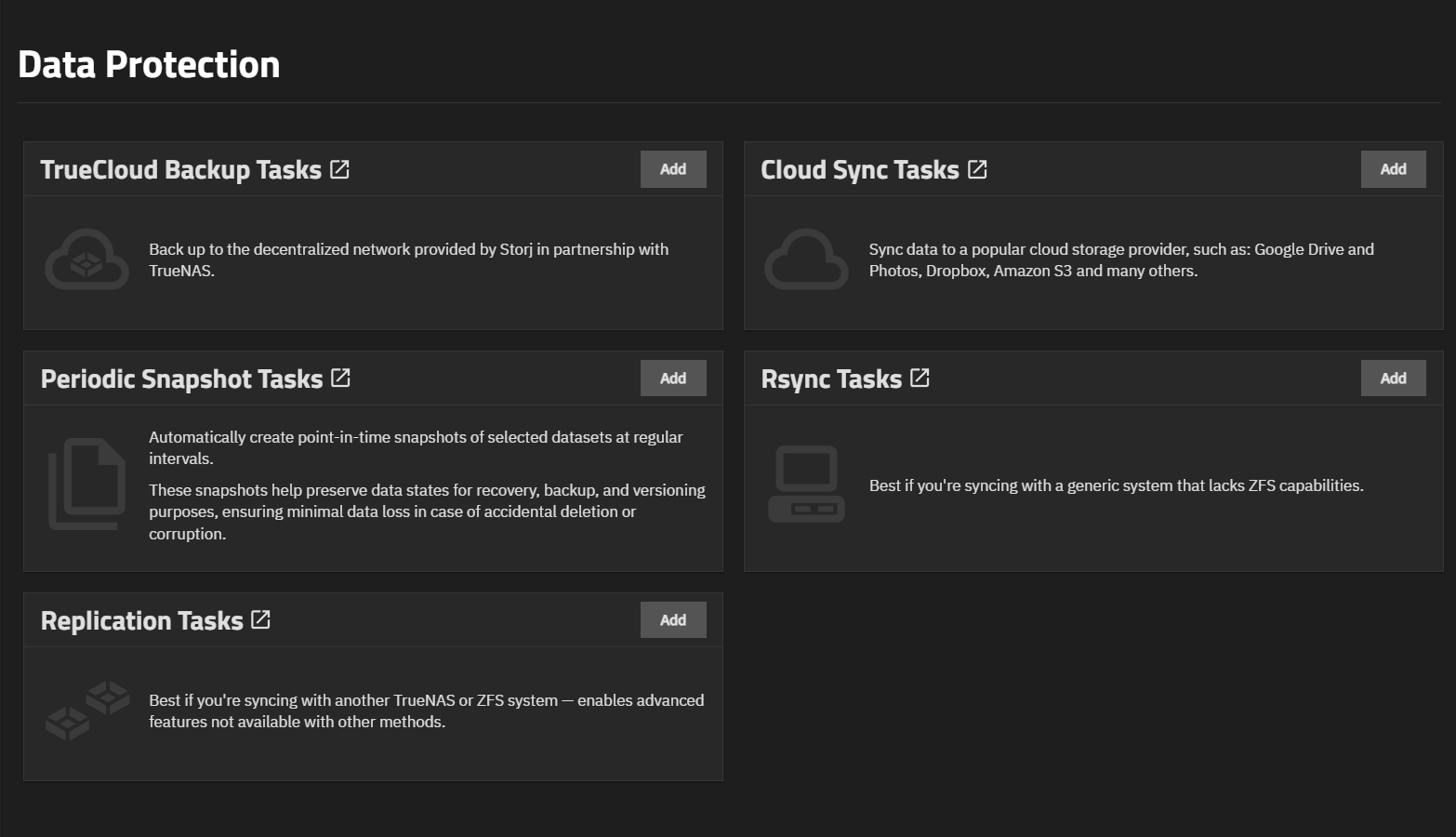Add a Replication task
Viewport: 1456px width, 837px height.
(673, 620)
